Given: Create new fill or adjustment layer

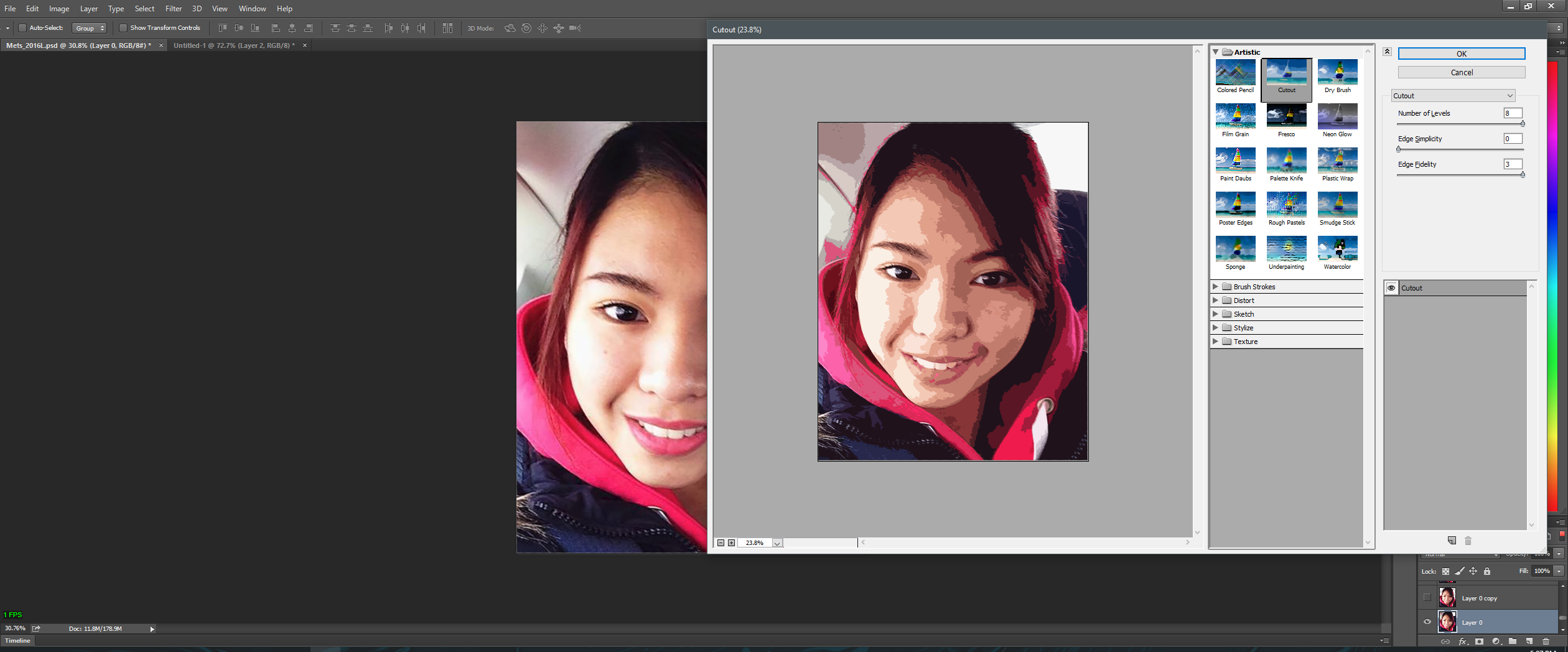Looking at the screenshot, I should tap(1496, 641).
